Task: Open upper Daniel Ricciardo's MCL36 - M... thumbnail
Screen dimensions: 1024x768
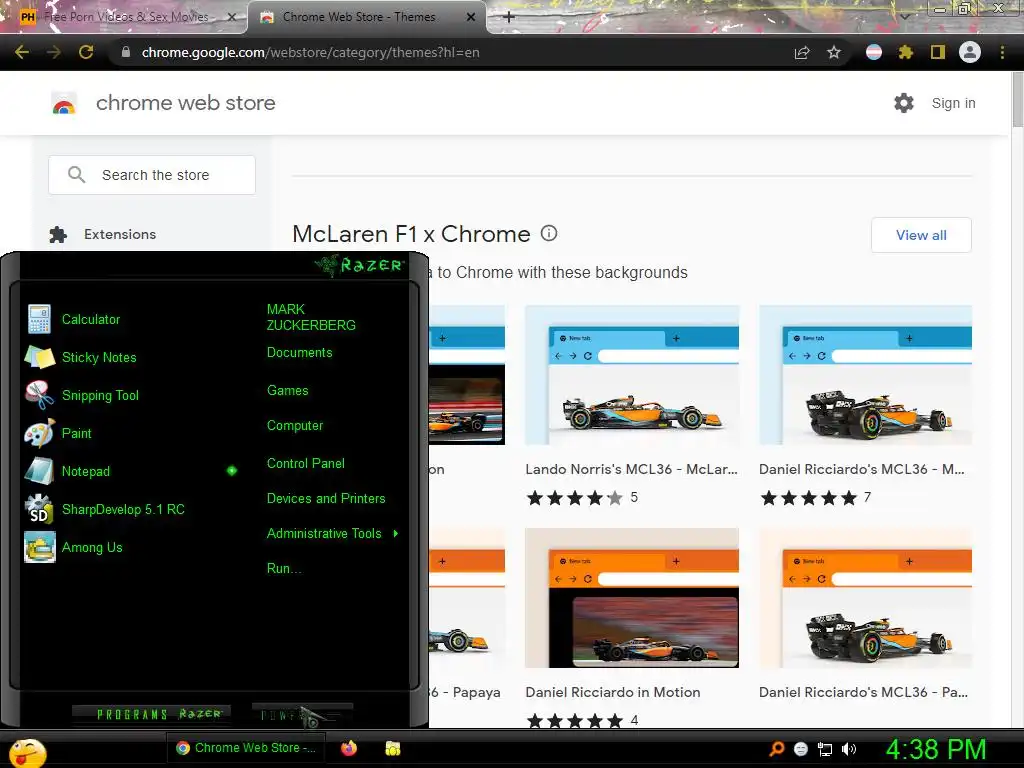Action: point(865,375)
